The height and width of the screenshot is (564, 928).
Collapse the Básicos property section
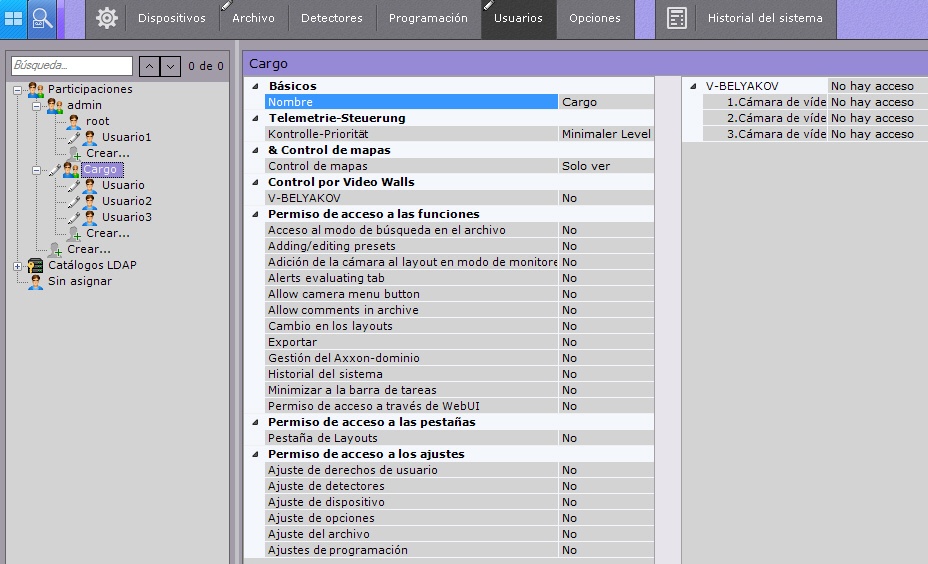coord(255,86)
